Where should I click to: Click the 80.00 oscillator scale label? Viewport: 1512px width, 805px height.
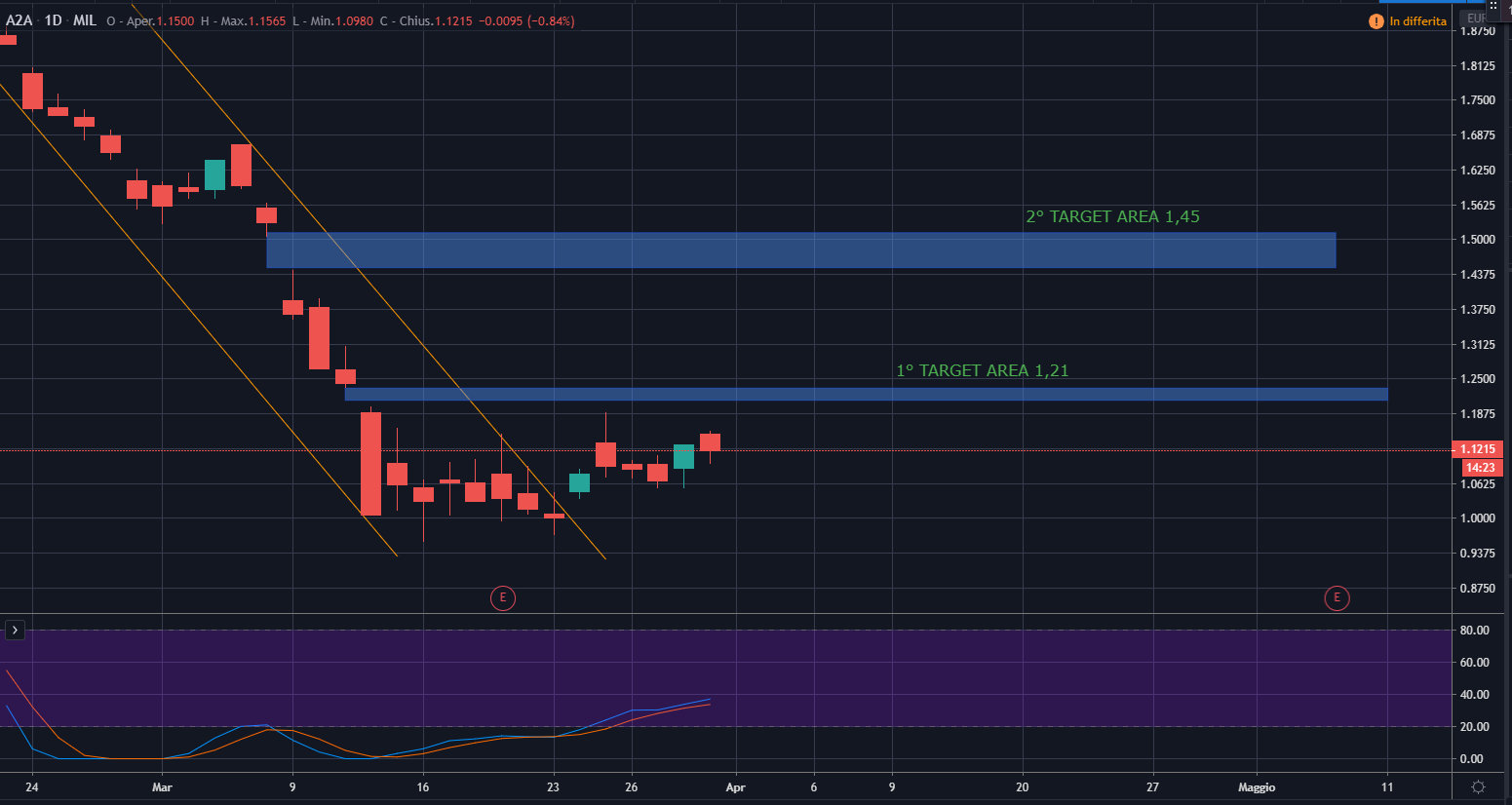pos(1474,630)
